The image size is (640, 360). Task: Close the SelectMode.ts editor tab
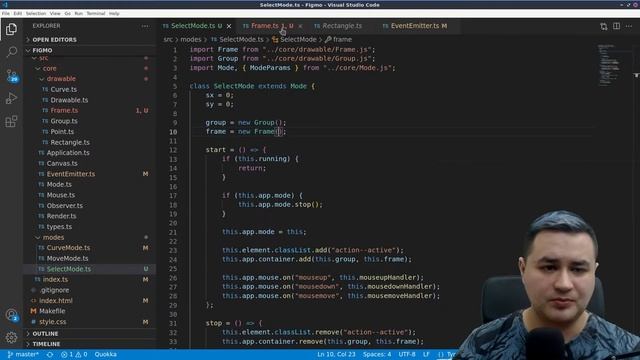pos(229,26)
